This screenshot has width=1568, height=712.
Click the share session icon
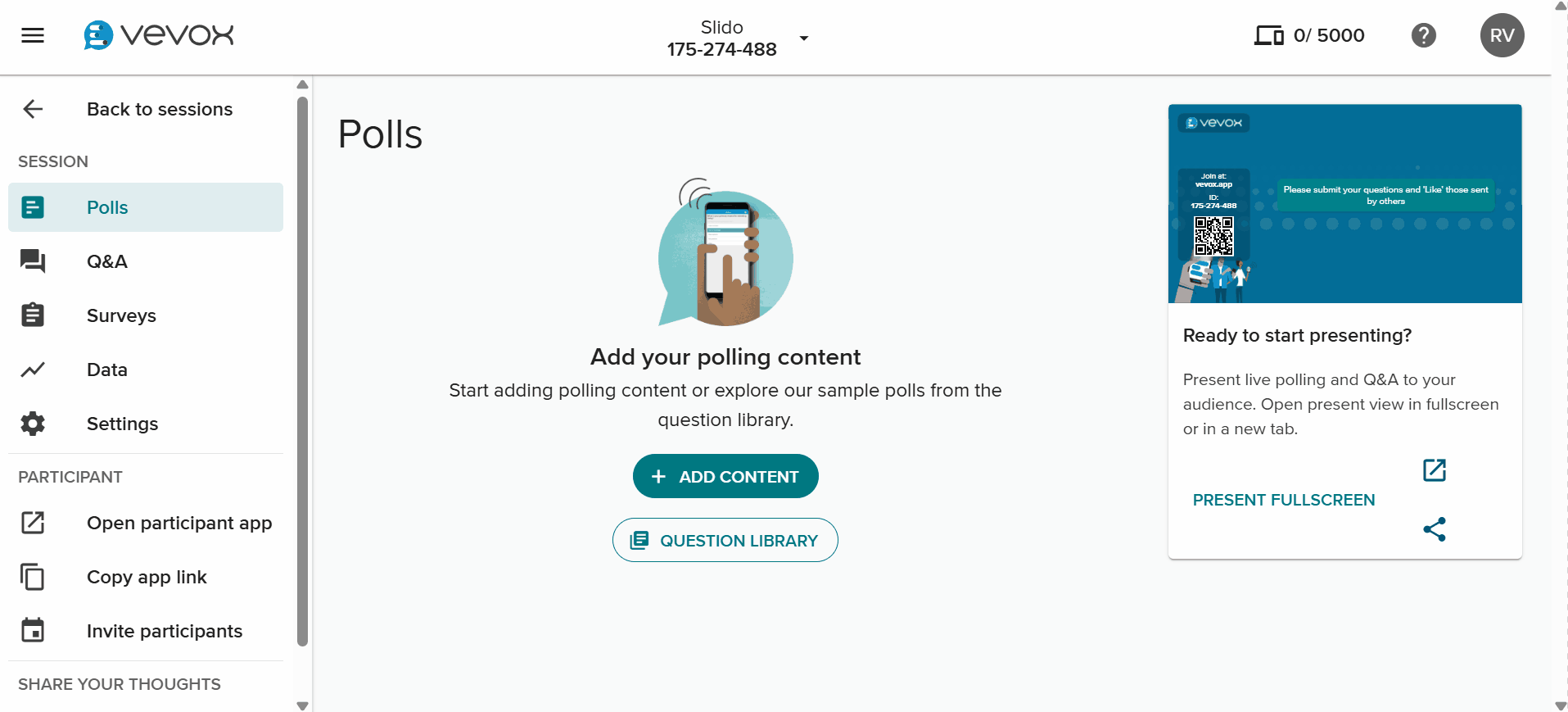[x=1435, y=529]
